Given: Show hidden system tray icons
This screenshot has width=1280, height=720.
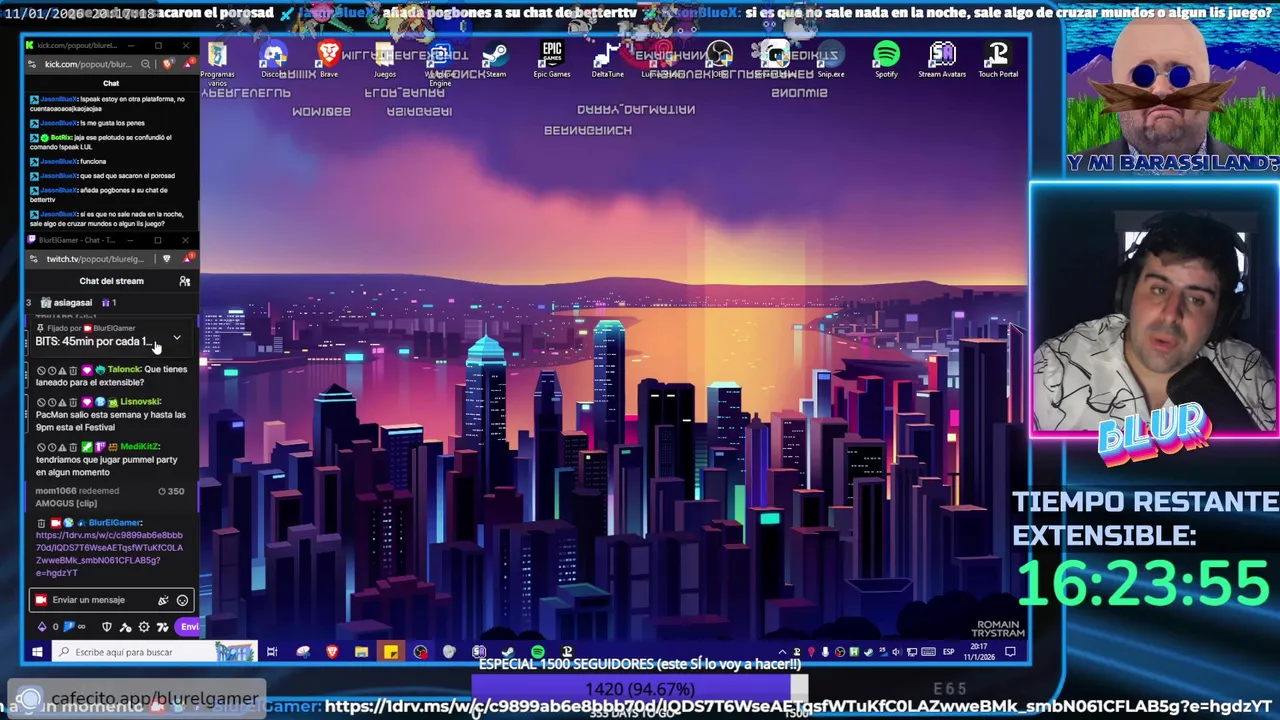Looking at the screenshot, I should tap(783, 652).
